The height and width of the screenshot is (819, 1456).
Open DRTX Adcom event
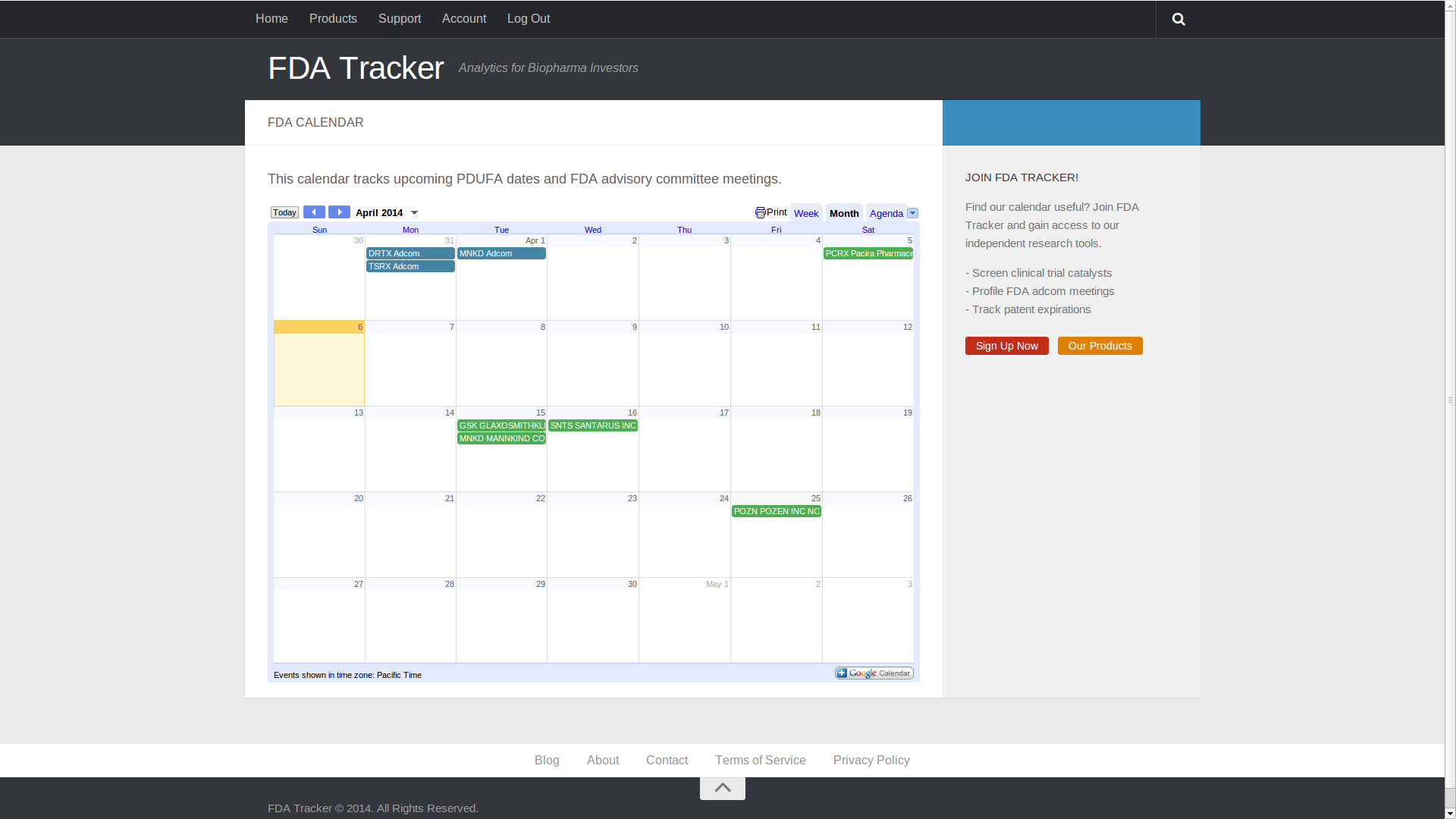click(410, 253)
